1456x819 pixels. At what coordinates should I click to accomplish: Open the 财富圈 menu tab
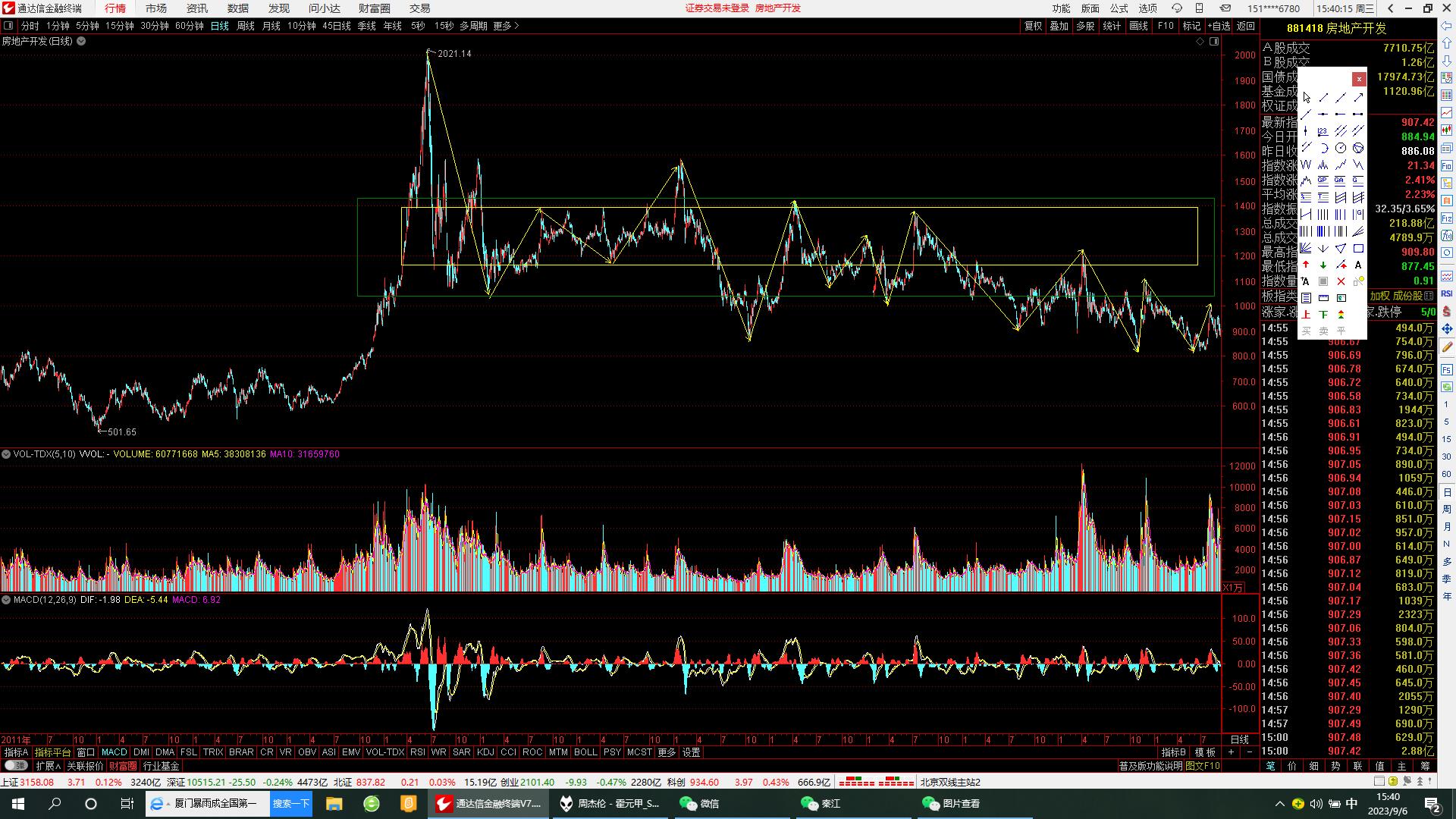375,8
